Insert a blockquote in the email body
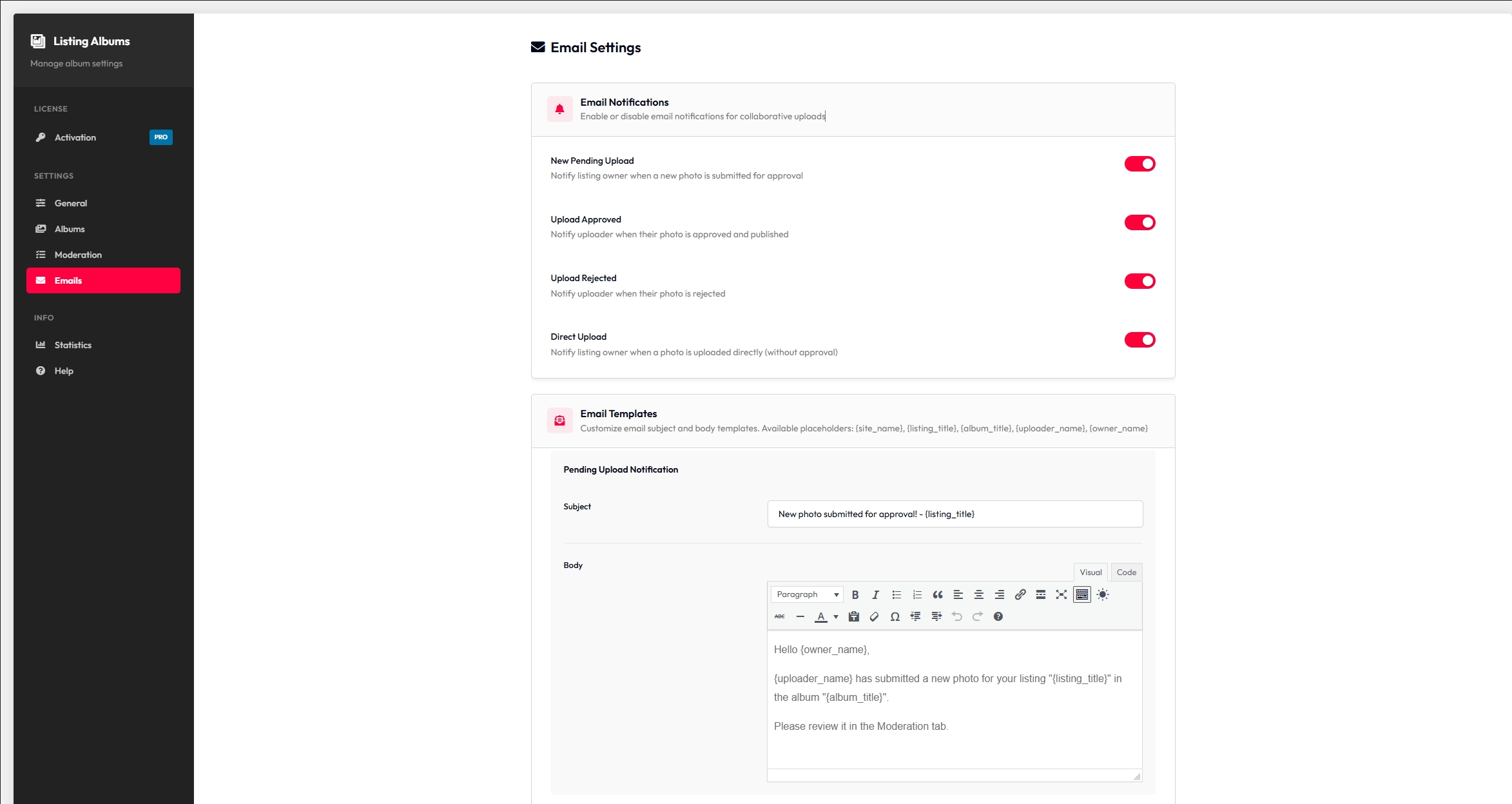This screenshot has width=1512, height=804. point(937,594)
